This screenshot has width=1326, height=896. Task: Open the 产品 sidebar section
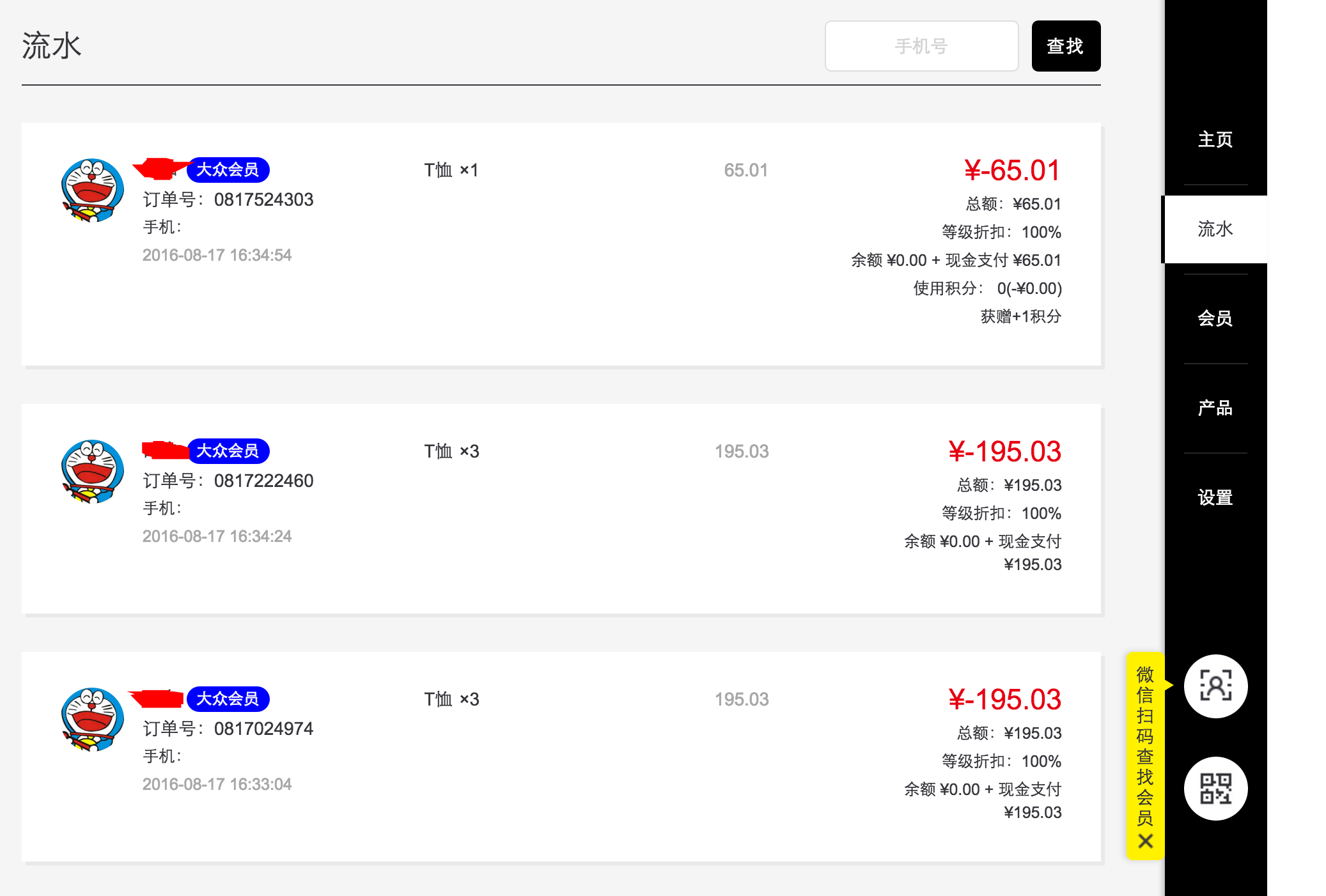[x=1215, y=408]
